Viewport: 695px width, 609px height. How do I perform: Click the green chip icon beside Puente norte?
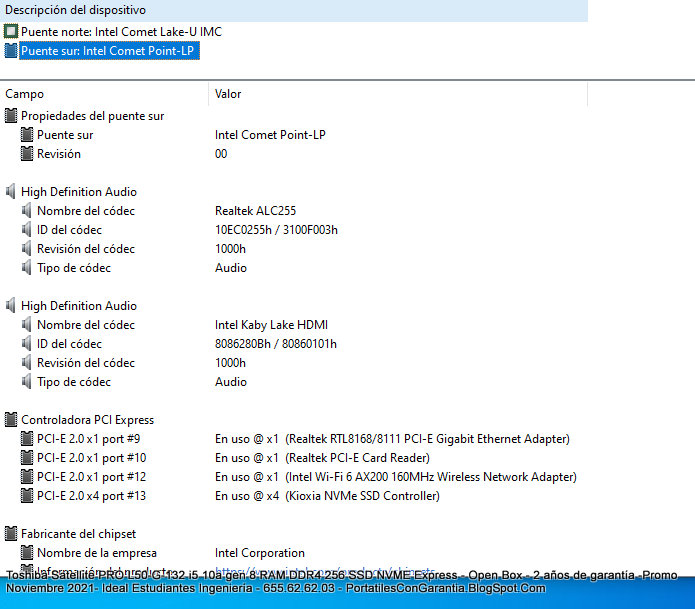coord(11,32)
